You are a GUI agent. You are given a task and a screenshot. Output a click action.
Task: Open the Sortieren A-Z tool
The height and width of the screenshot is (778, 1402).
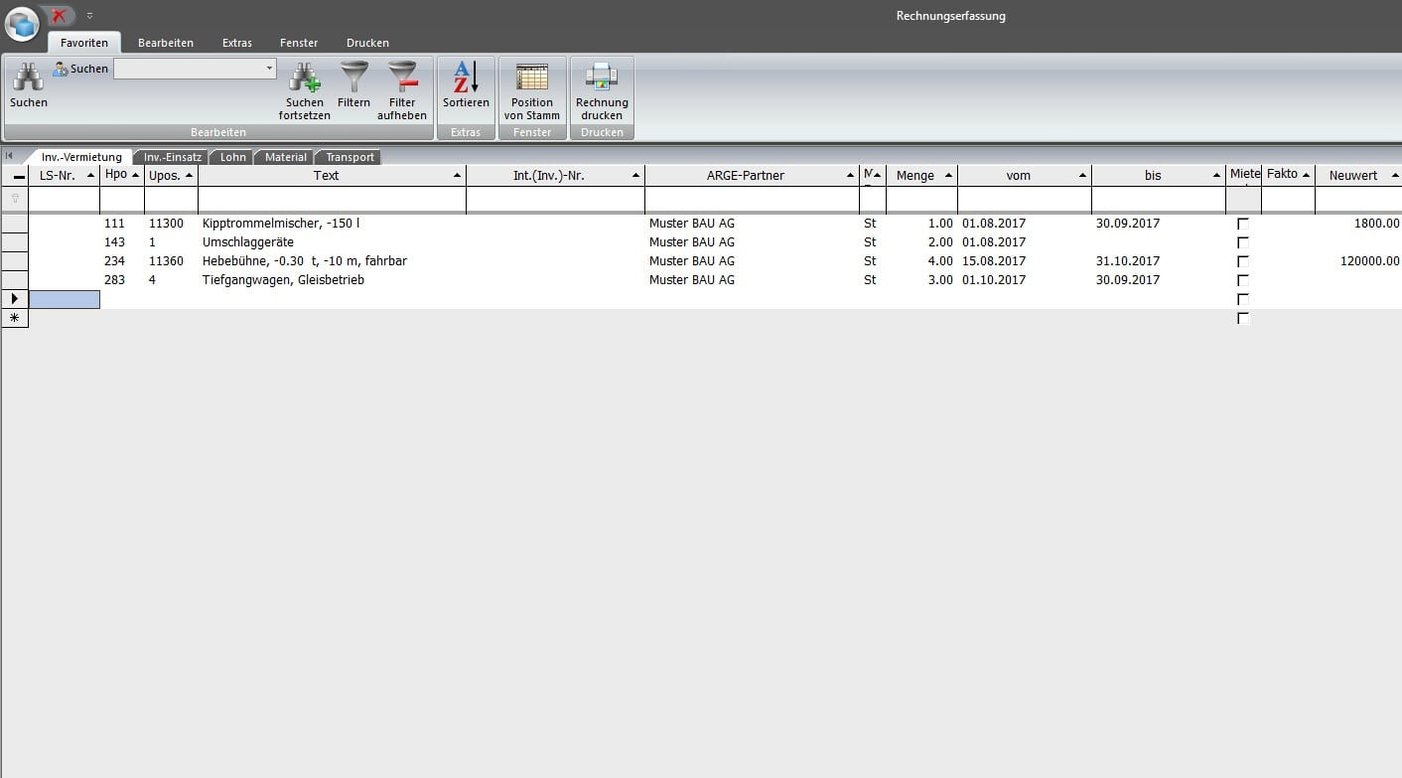coord(466,77)
